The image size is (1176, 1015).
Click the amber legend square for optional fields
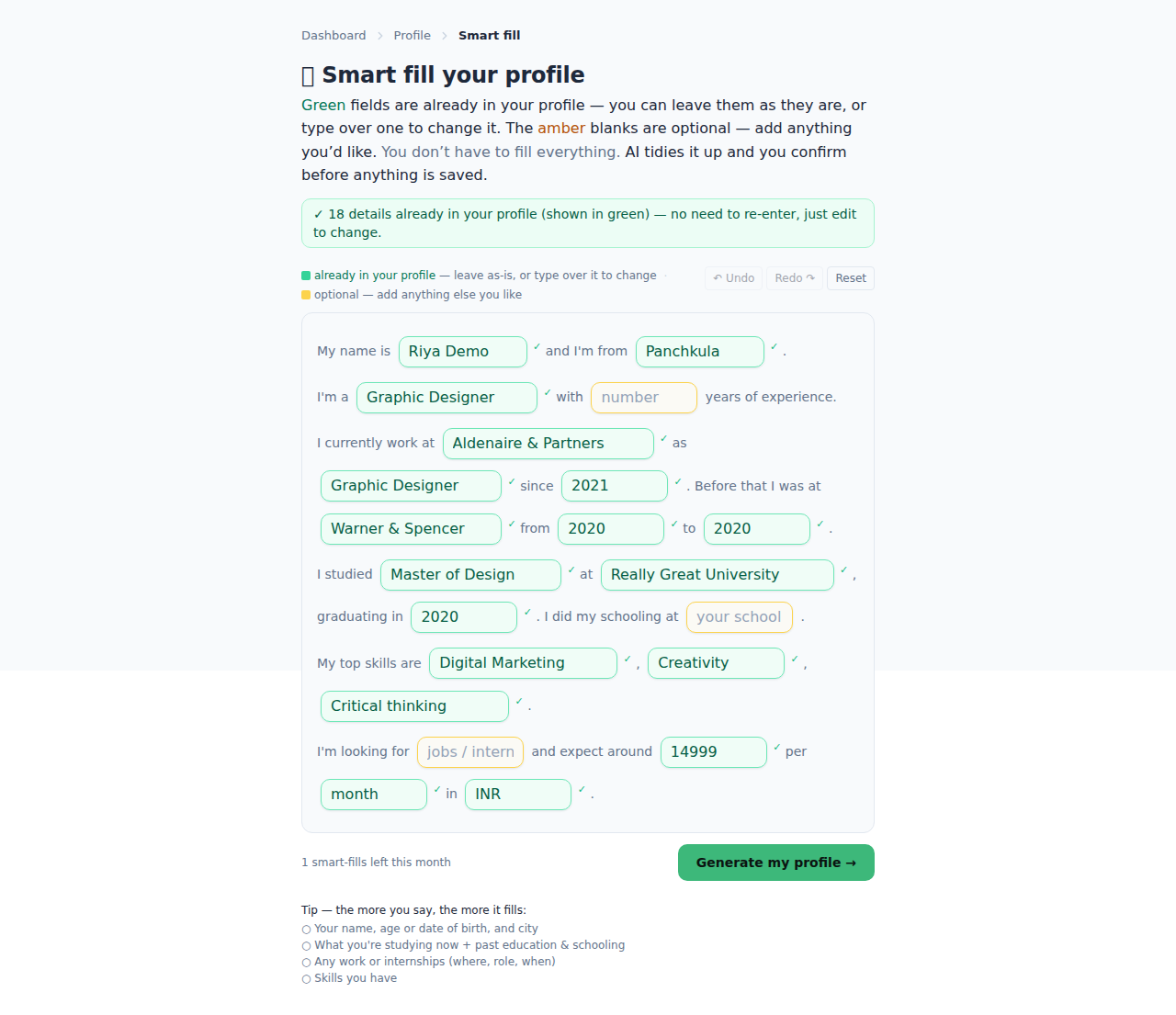coord(306,295)
